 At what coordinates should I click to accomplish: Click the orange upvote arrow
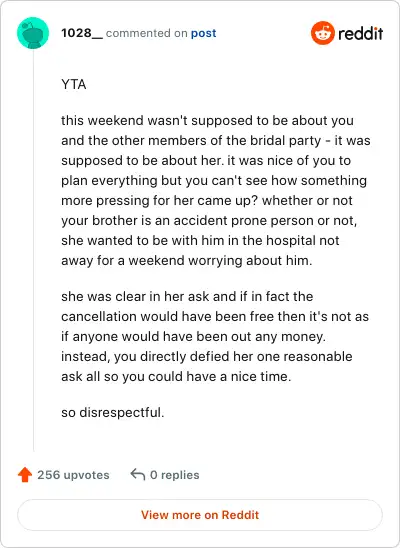pos(25,475)
